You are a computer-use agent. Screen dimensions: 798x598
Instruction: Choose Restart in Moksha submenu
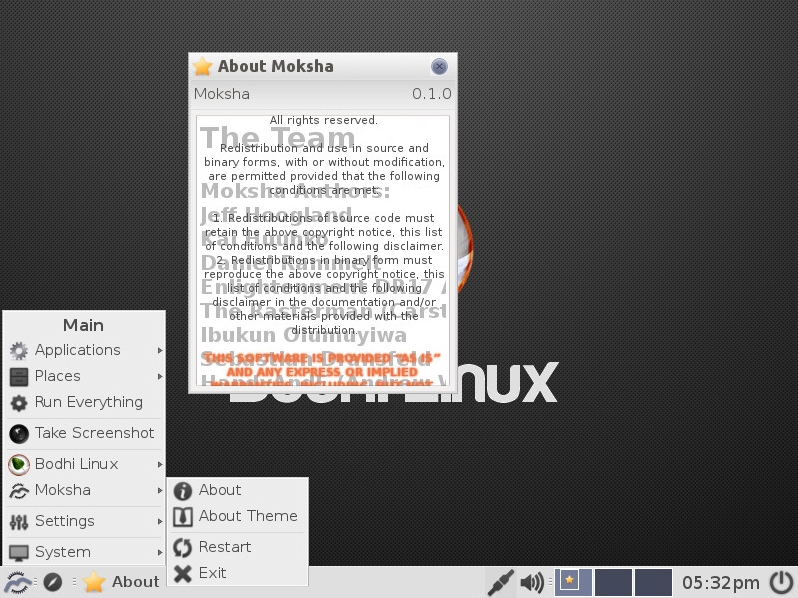click(238, 547)
